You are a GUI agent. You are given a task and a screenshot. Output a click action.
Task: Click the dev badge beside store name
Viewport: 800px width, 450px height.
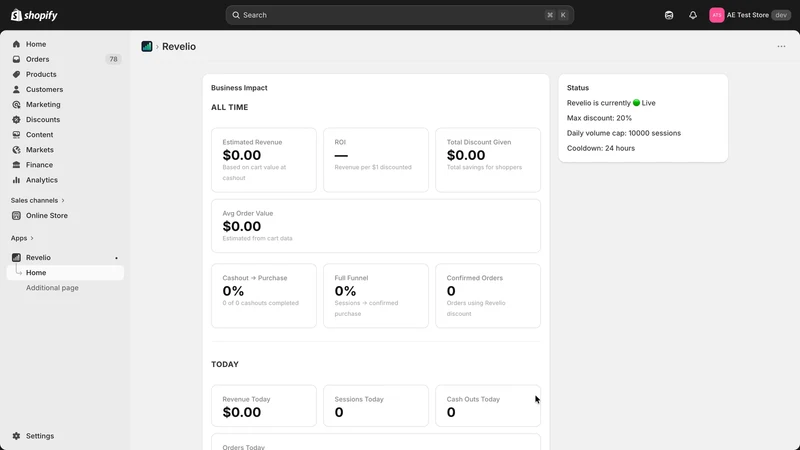pyautogui.click(x=781, y=15)
